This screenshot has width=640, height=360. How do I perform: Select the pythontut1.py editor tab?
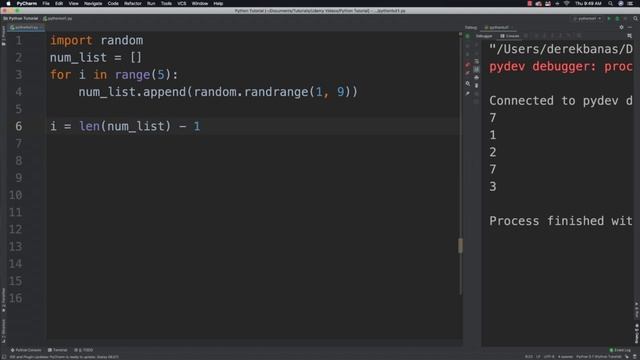(x=25, y=27)
